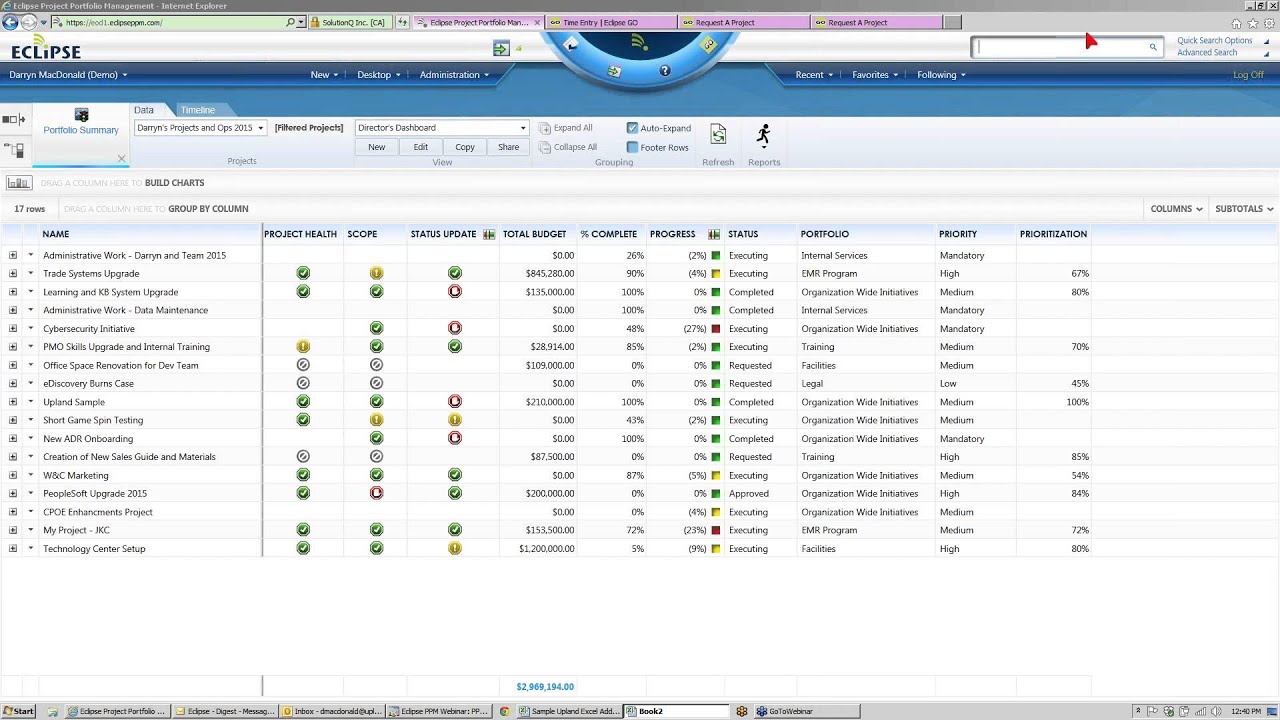Click the red progress swatch for Cybersecurity Initiative

[x=715, y=328]
